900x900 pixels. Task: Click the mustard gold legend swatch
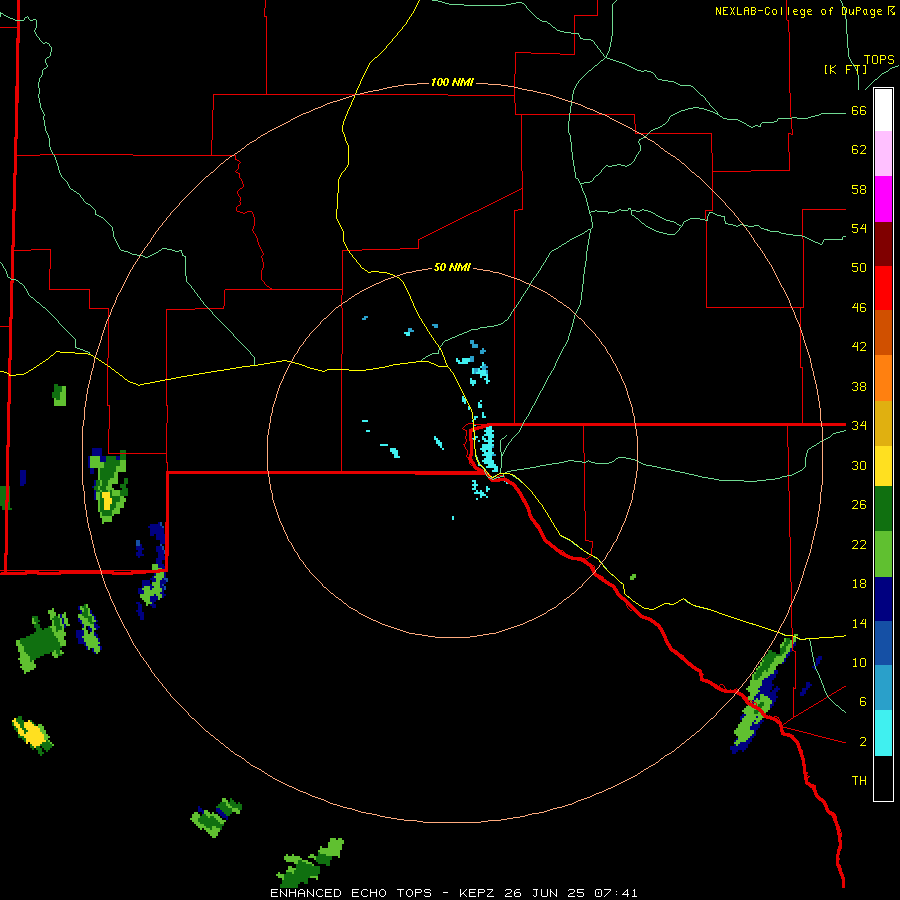tap(883, 423)
